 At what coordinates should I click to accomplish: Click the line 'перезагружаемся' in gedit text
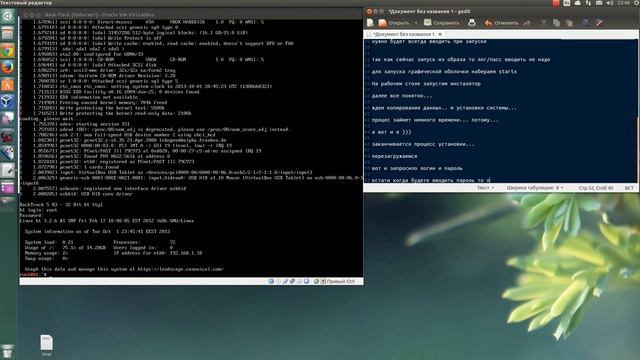pyautogui.click(x=394, y=156)
